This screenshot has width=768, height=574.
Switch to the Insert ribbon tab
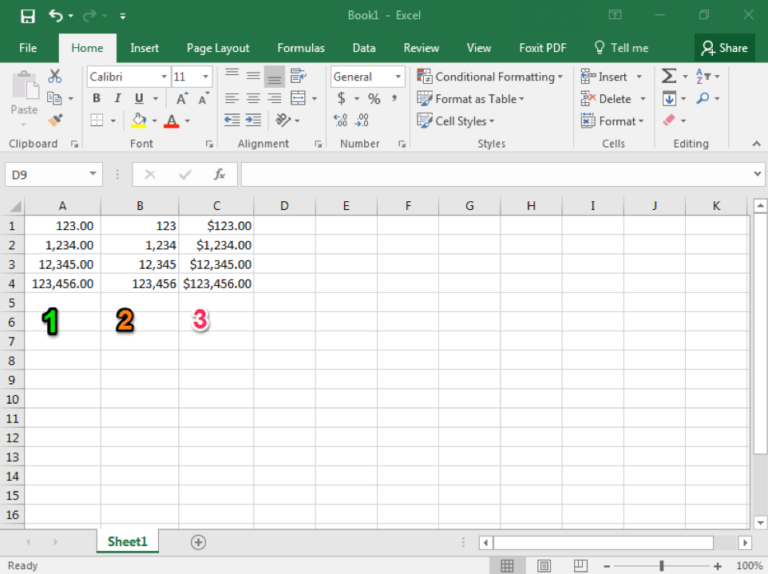tap(144, 48)
